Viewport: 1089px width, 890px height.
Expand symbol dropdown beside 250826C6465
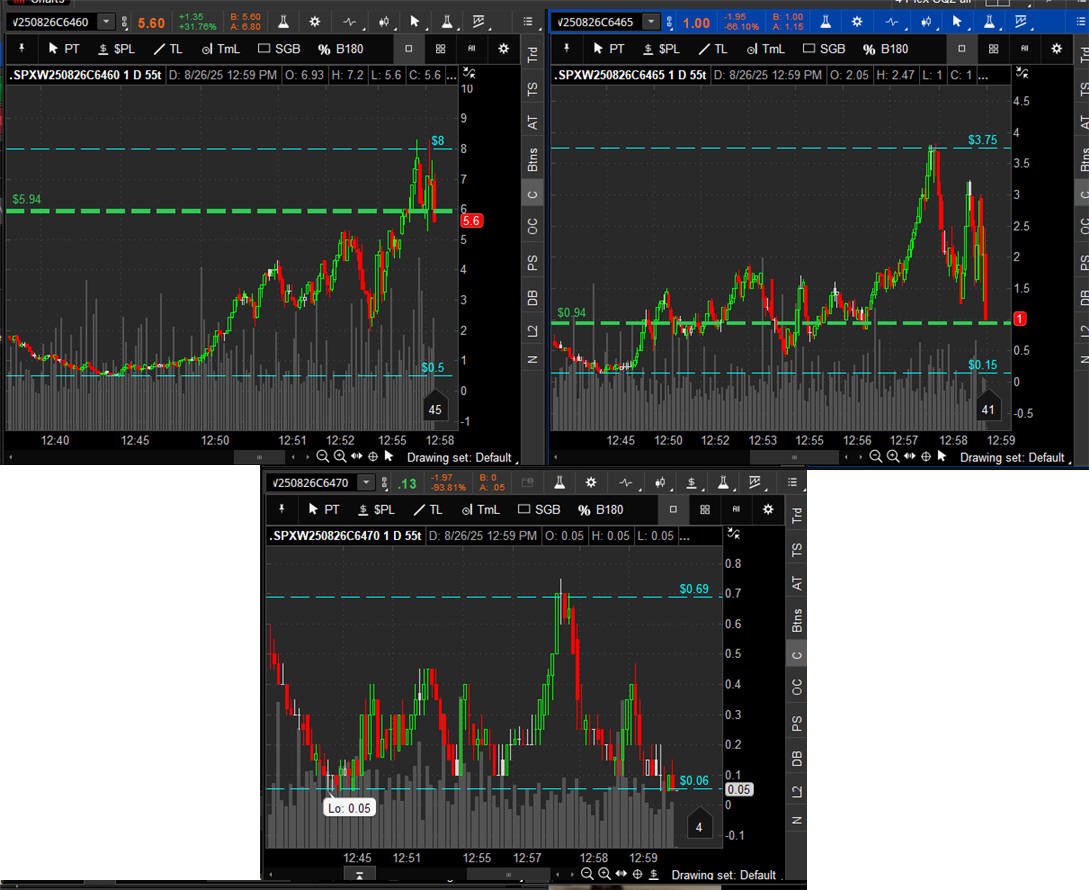tap(651, 22)
